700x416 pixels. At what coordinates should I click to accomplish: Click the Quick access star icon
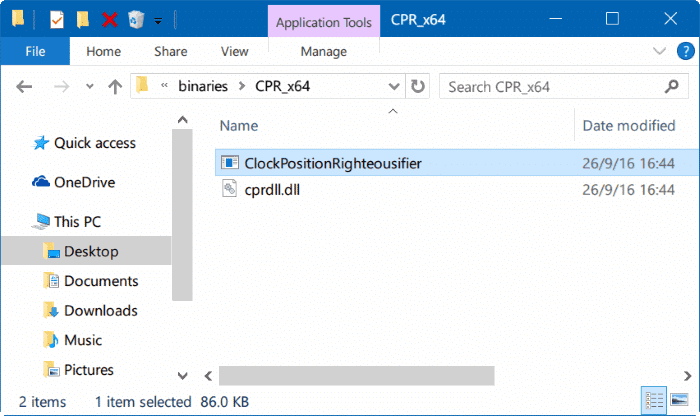pos(41,143)
